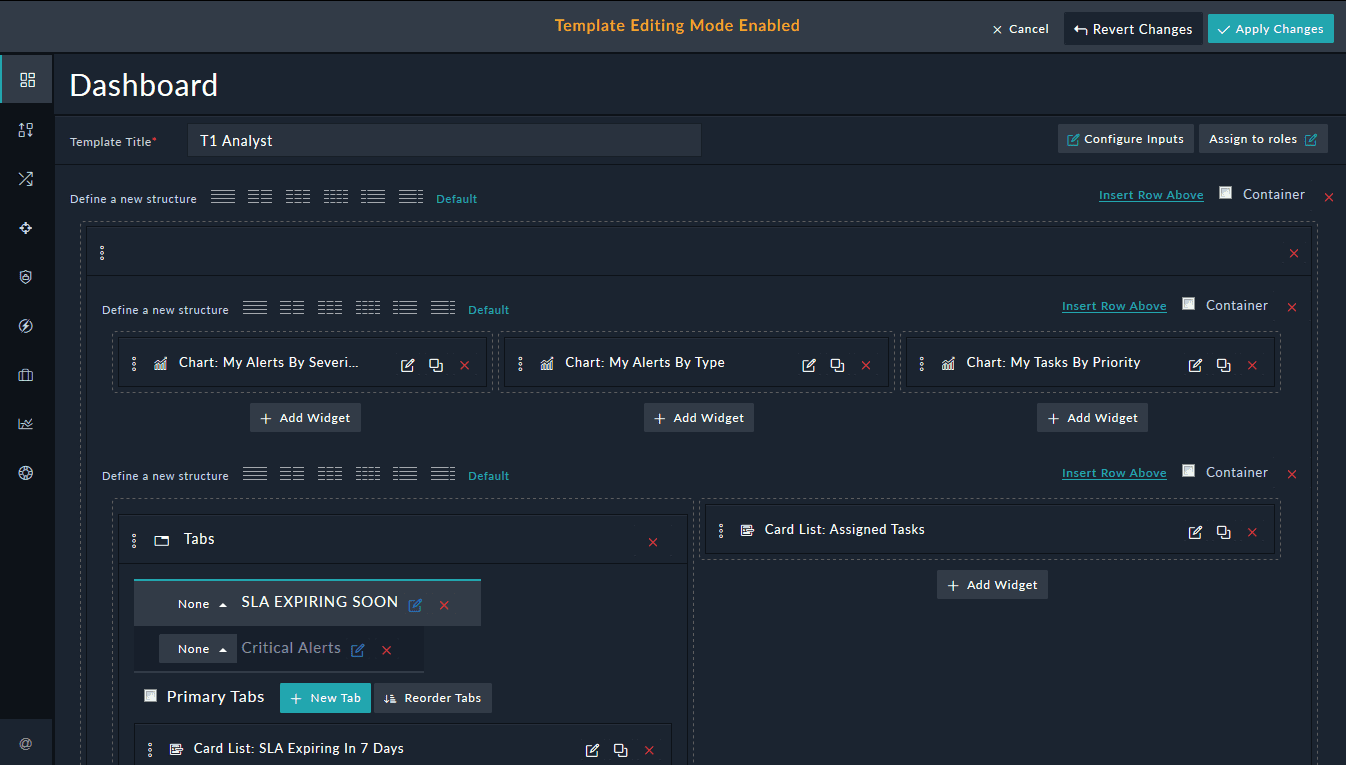Screen dimensions: 1346x765
Task: Open the None dropdown for SLA EXPIRING SOON
Action: coord(202,604)
